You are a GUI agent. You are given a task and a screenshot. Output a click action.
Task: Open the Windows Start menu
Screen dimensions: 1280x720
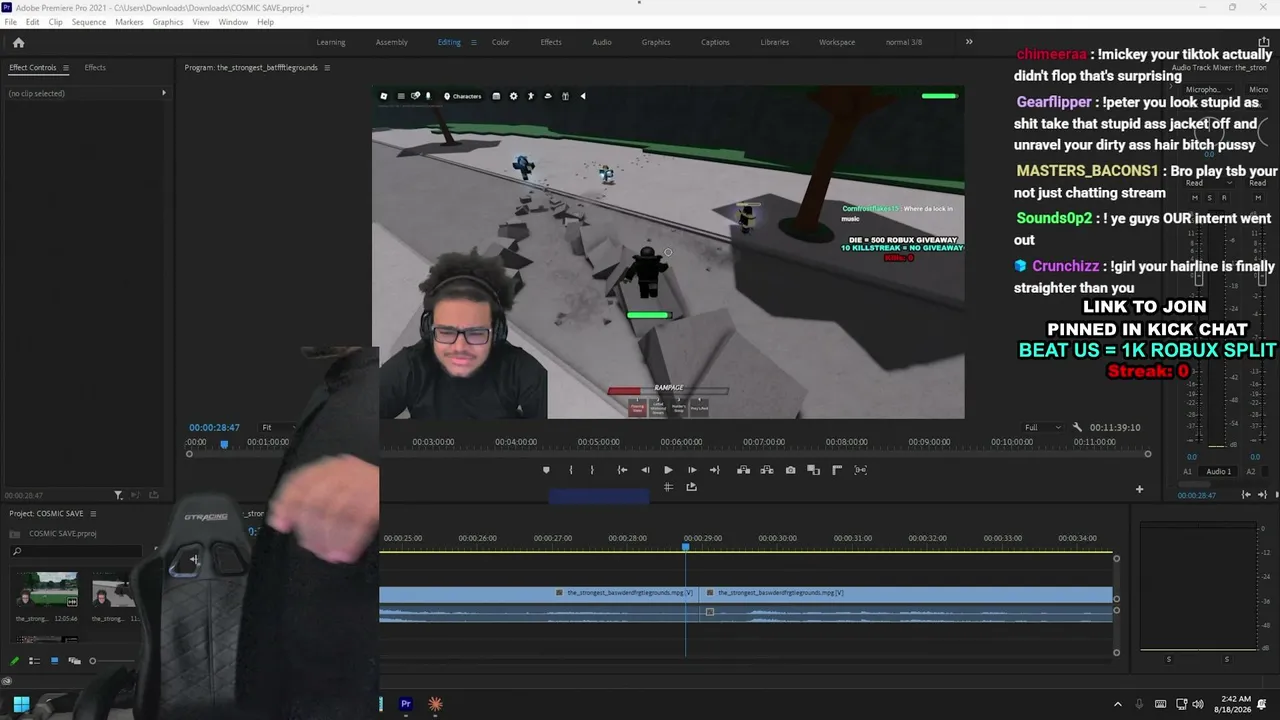point(21,704)
